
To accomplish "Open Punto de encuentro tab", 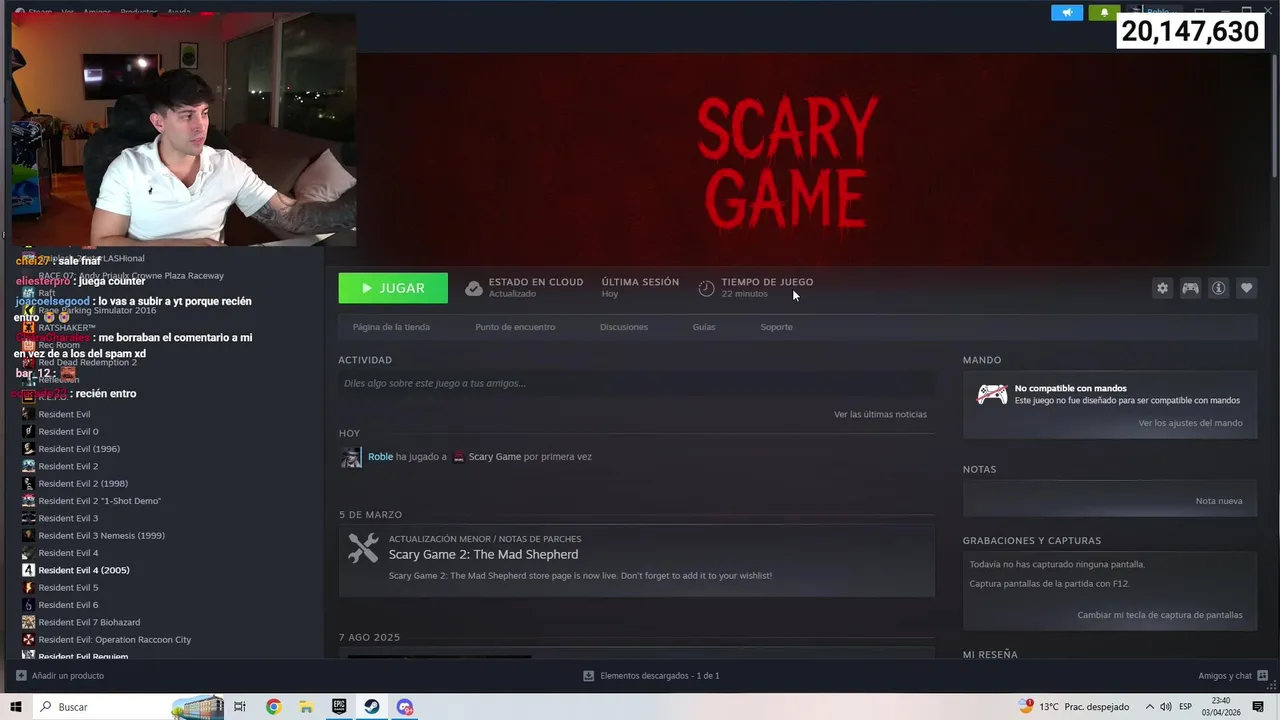I will [515, 327].
